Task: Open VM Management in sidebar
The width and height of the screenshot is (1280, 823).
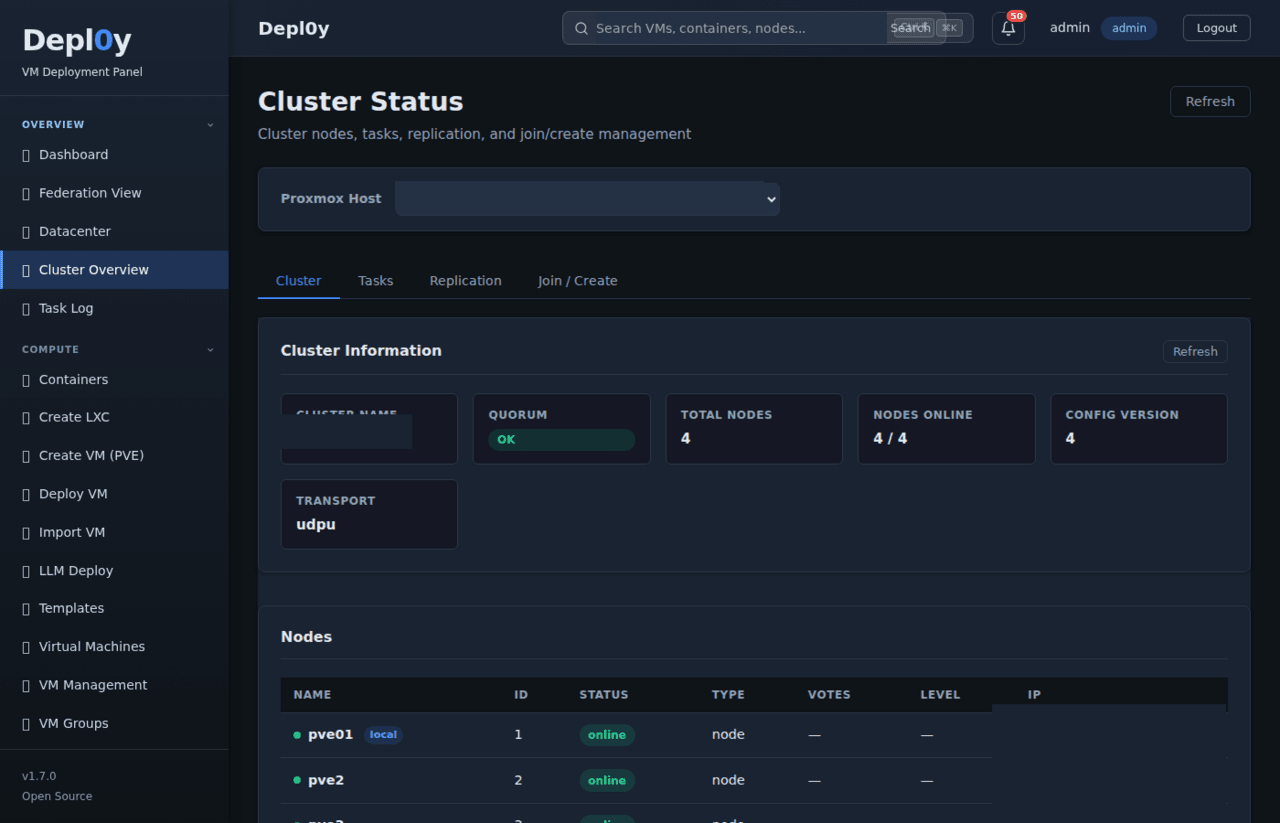Action: click(x=114, y=685)
